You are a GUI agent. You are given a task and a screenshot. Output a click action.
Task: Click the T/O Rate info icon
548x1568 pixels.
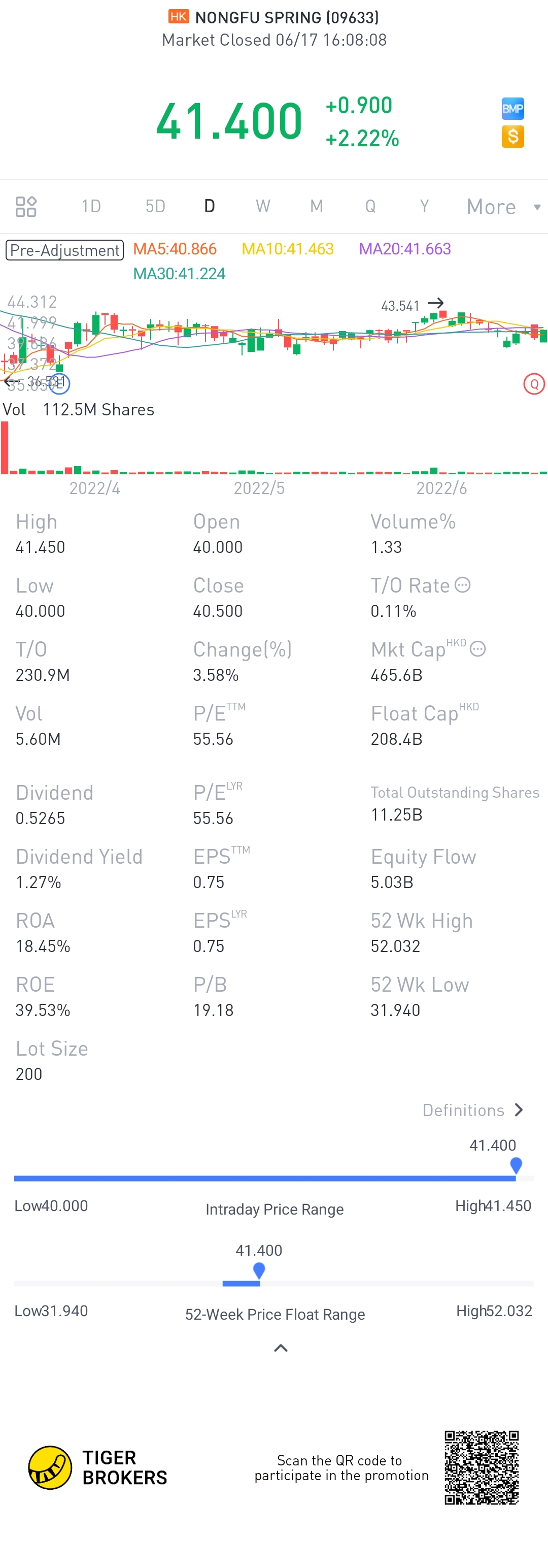tap(462, 585)
